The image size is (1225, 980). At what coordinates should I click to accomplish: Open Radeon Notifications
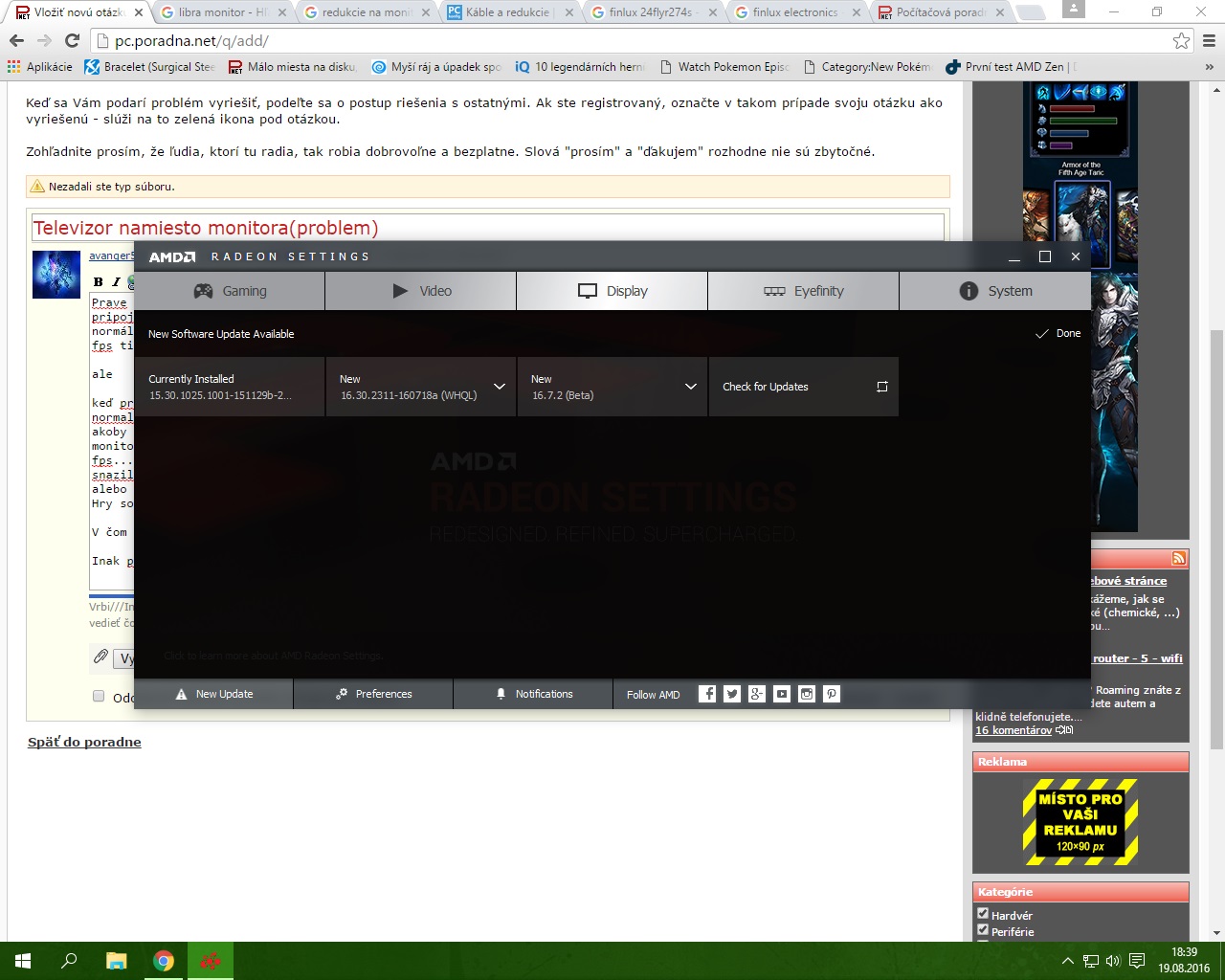point(533,694)
